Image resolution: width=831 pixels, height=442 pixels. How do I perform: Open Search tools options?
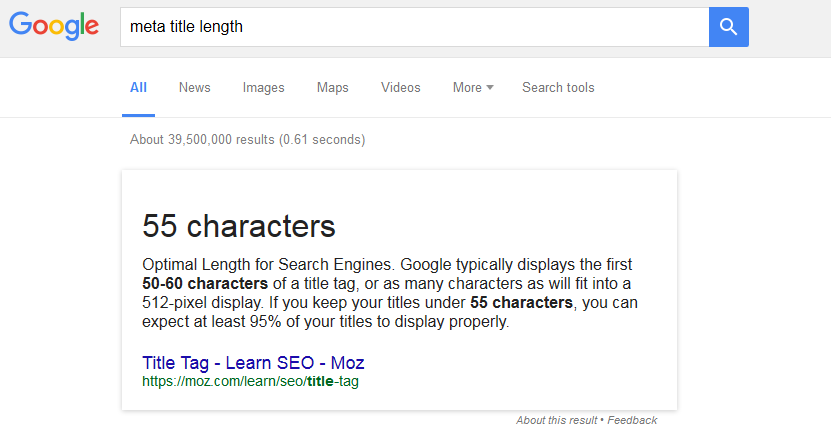point(558,87)
